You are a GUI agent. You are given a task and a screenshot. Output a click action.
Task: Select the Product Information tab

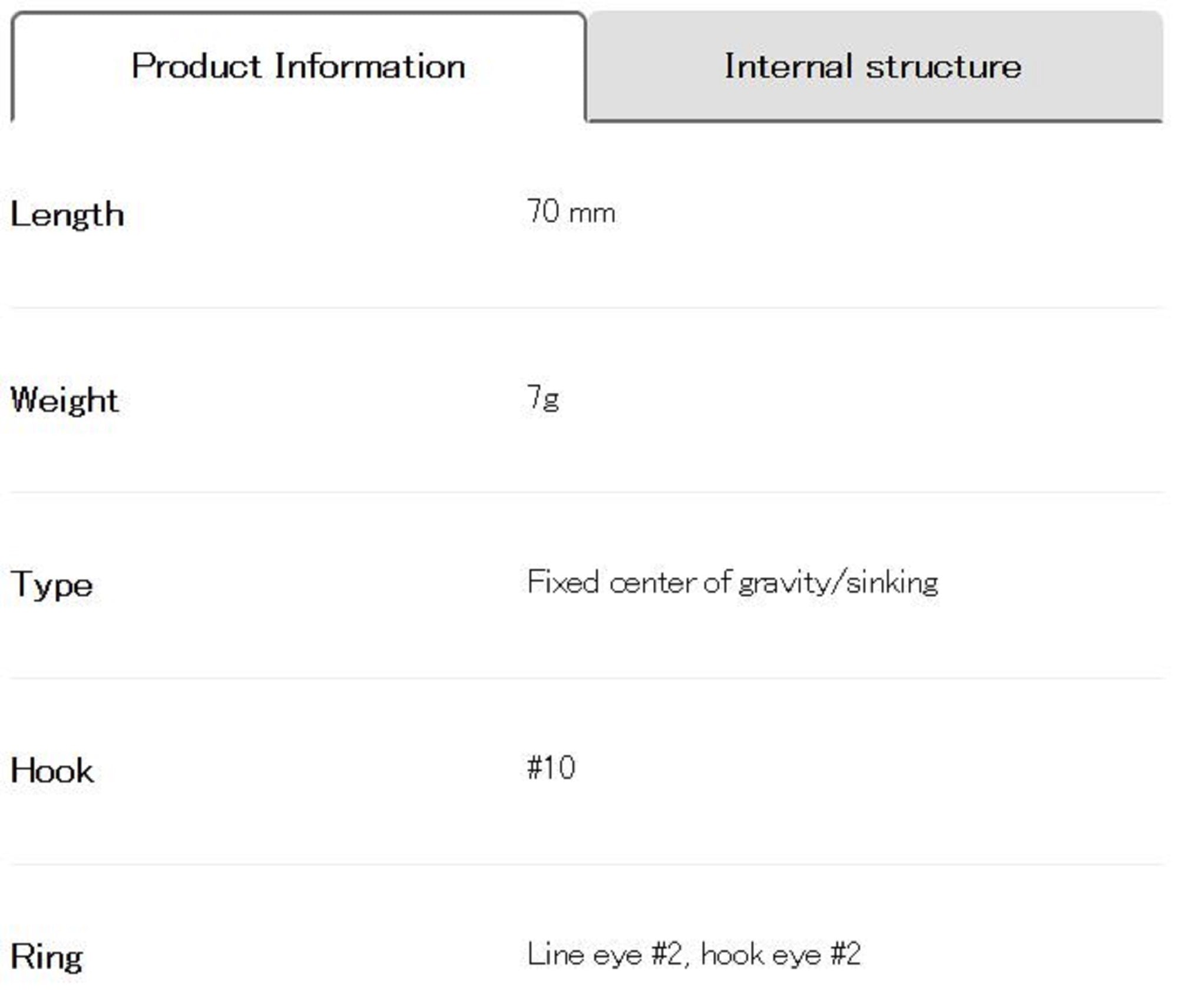click(x=298, y=66)
